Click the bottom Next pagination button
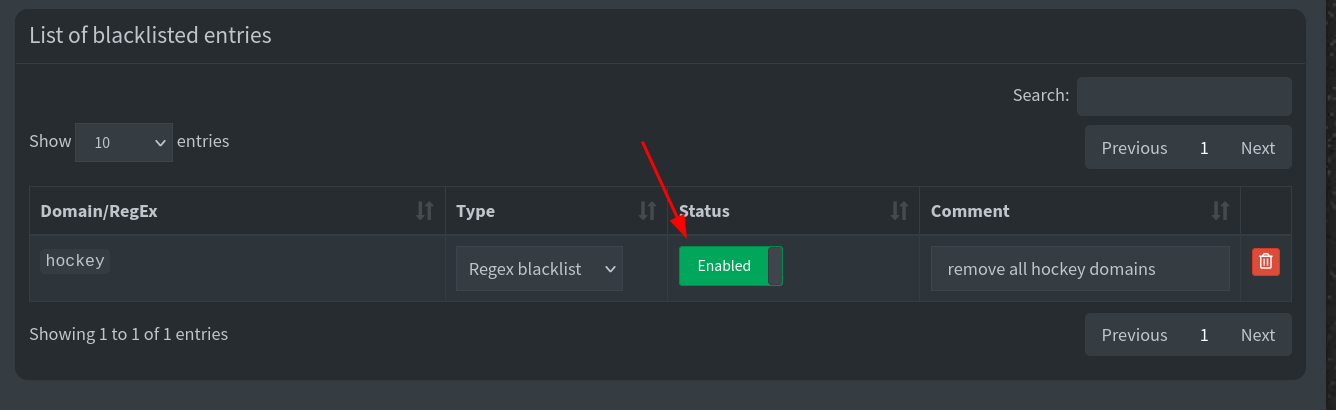The width and height of the screenshot is (1336, 410). point(1258,335)
